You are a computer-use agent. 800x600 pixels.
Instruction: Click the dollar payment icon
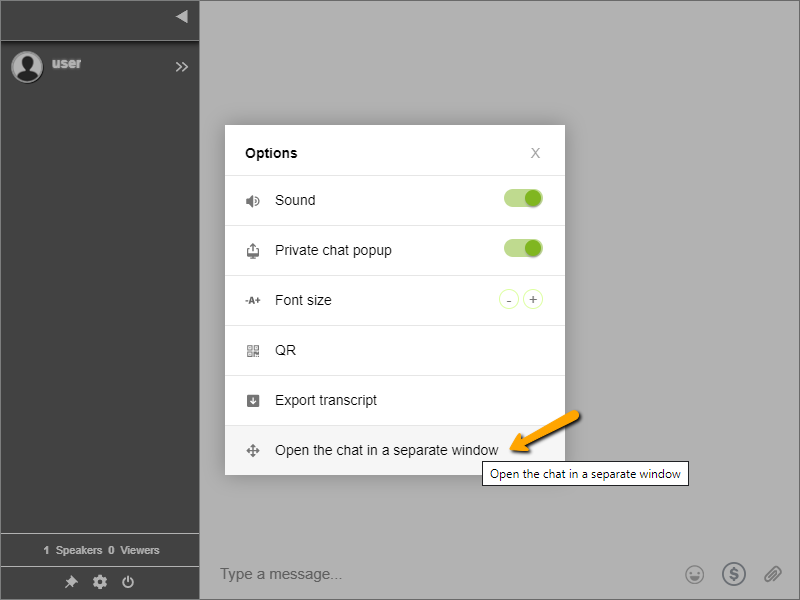(734, 574)
